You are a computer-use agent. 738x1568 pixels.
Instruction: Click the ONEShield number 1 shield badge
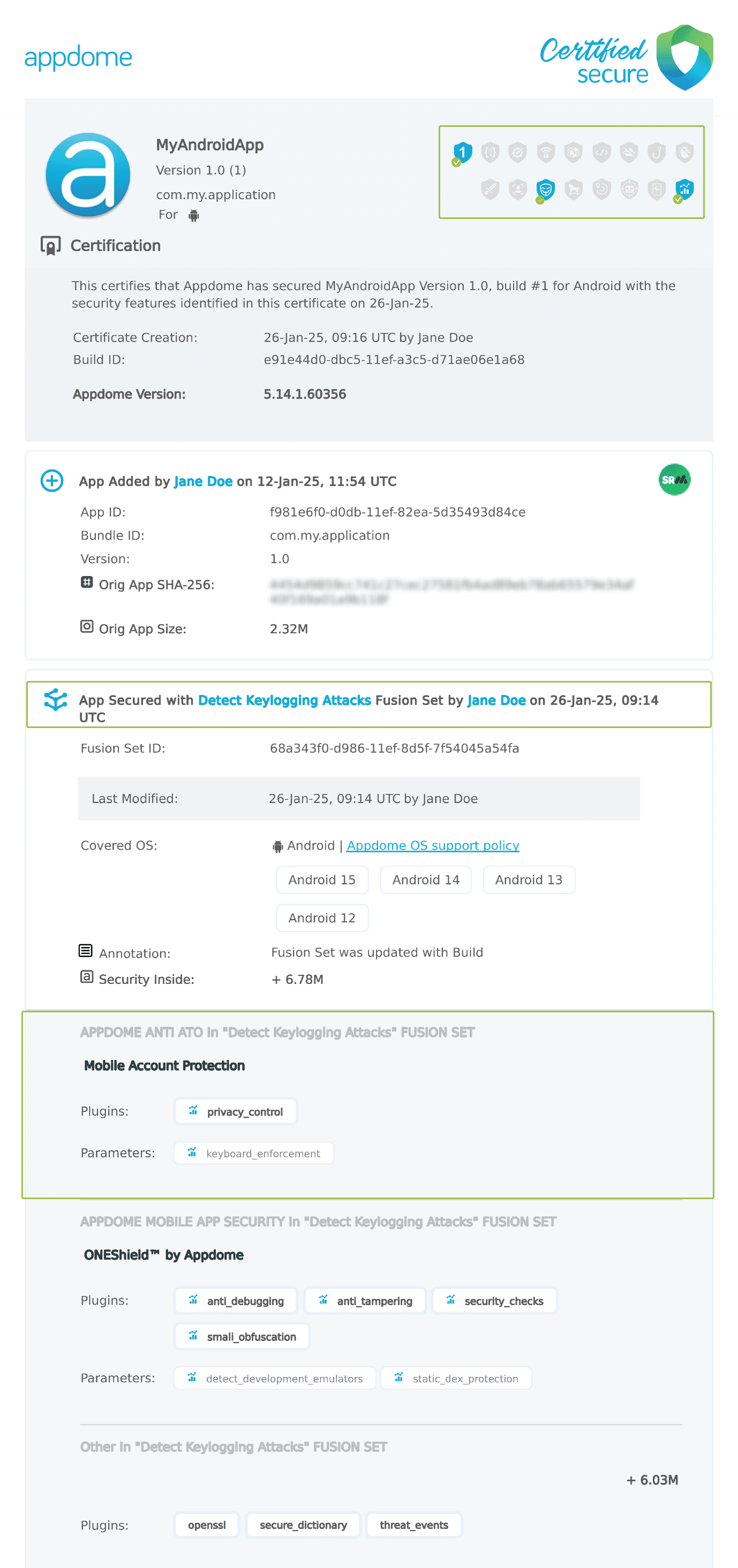click(x=462, y=152)
